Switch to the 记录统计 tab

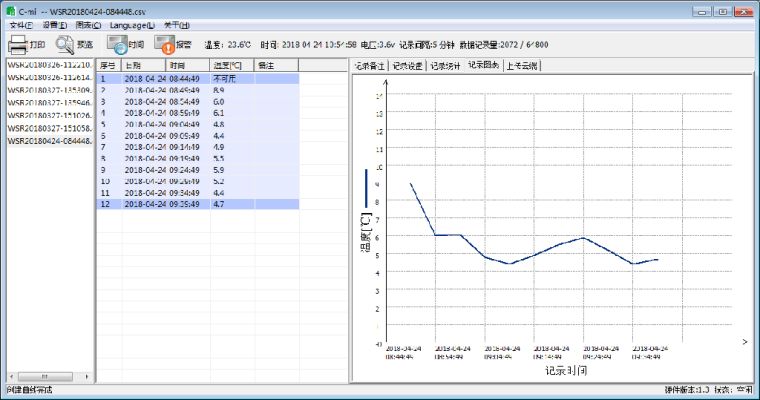point(446,65)
